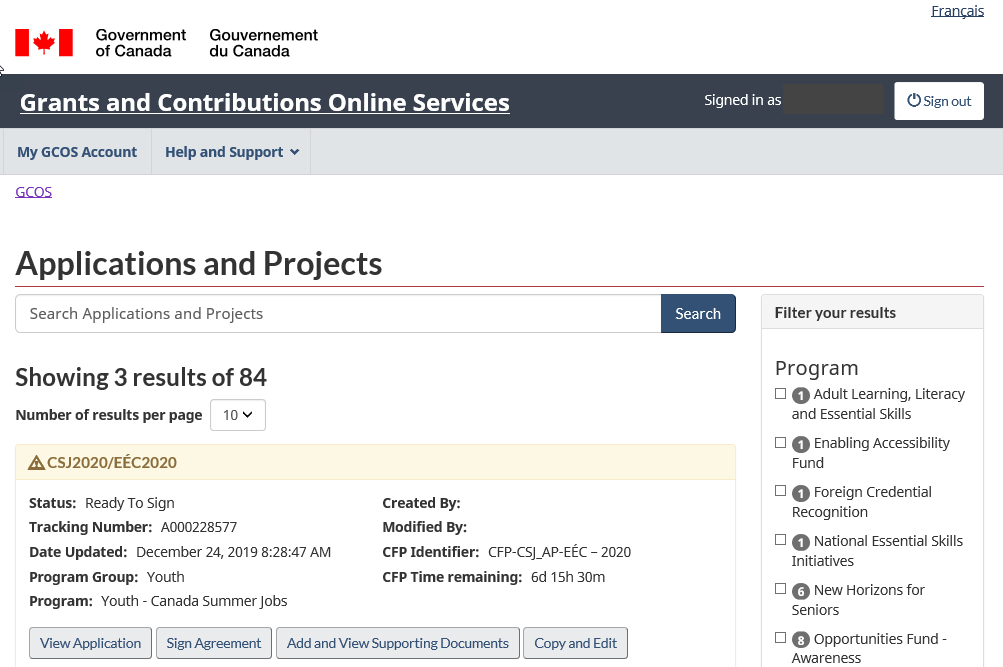The image size is (1003, 667).
Task: Tick the Foreign Credential Recognition checkbox
Action: pyautogui.click(x=781, y=492)
